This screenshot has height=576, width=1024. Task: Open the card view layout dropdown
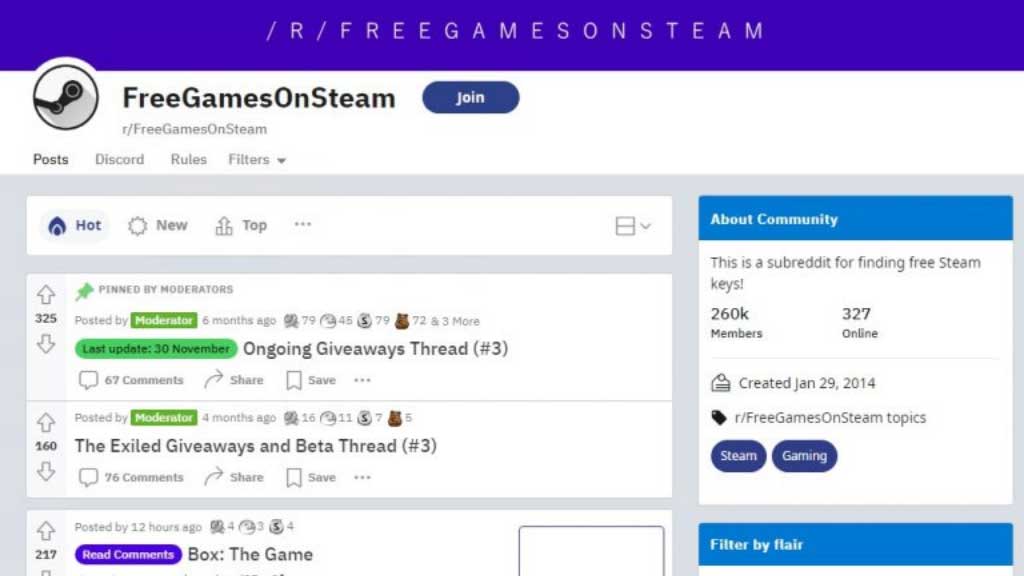coord(633,226)
